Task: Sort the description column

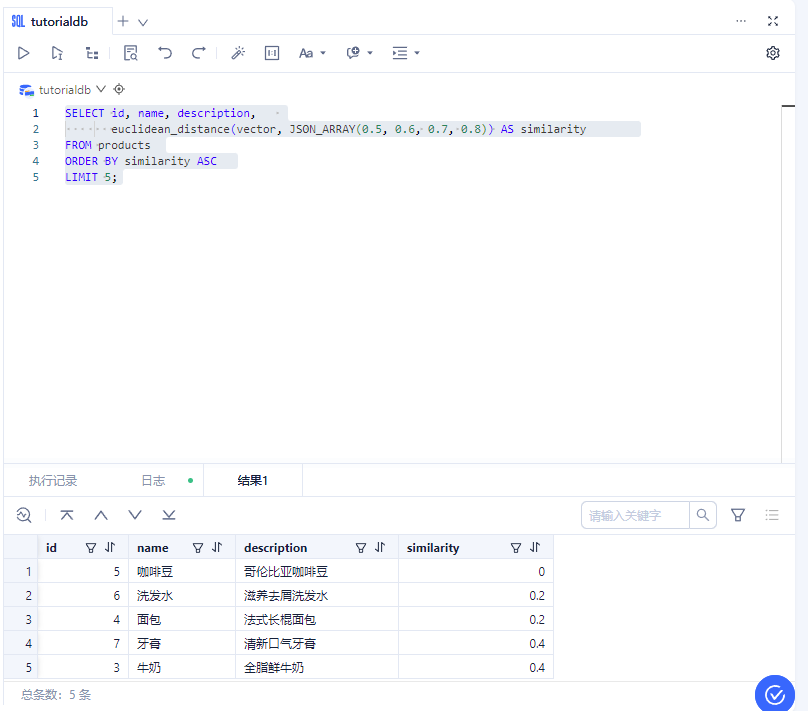Action: click(x=380, y=547)
